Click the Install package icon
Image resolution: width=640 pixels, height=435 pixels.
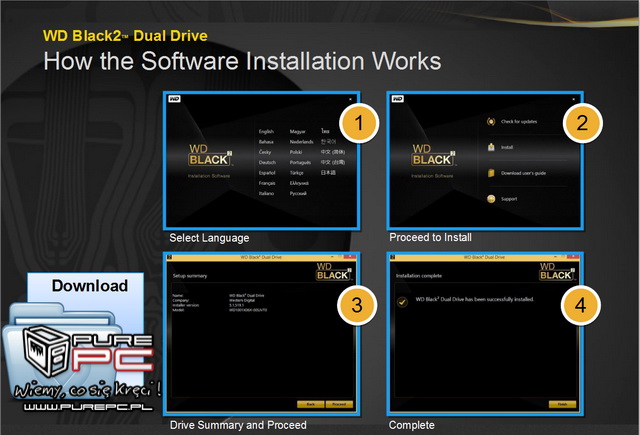[491, 147]
